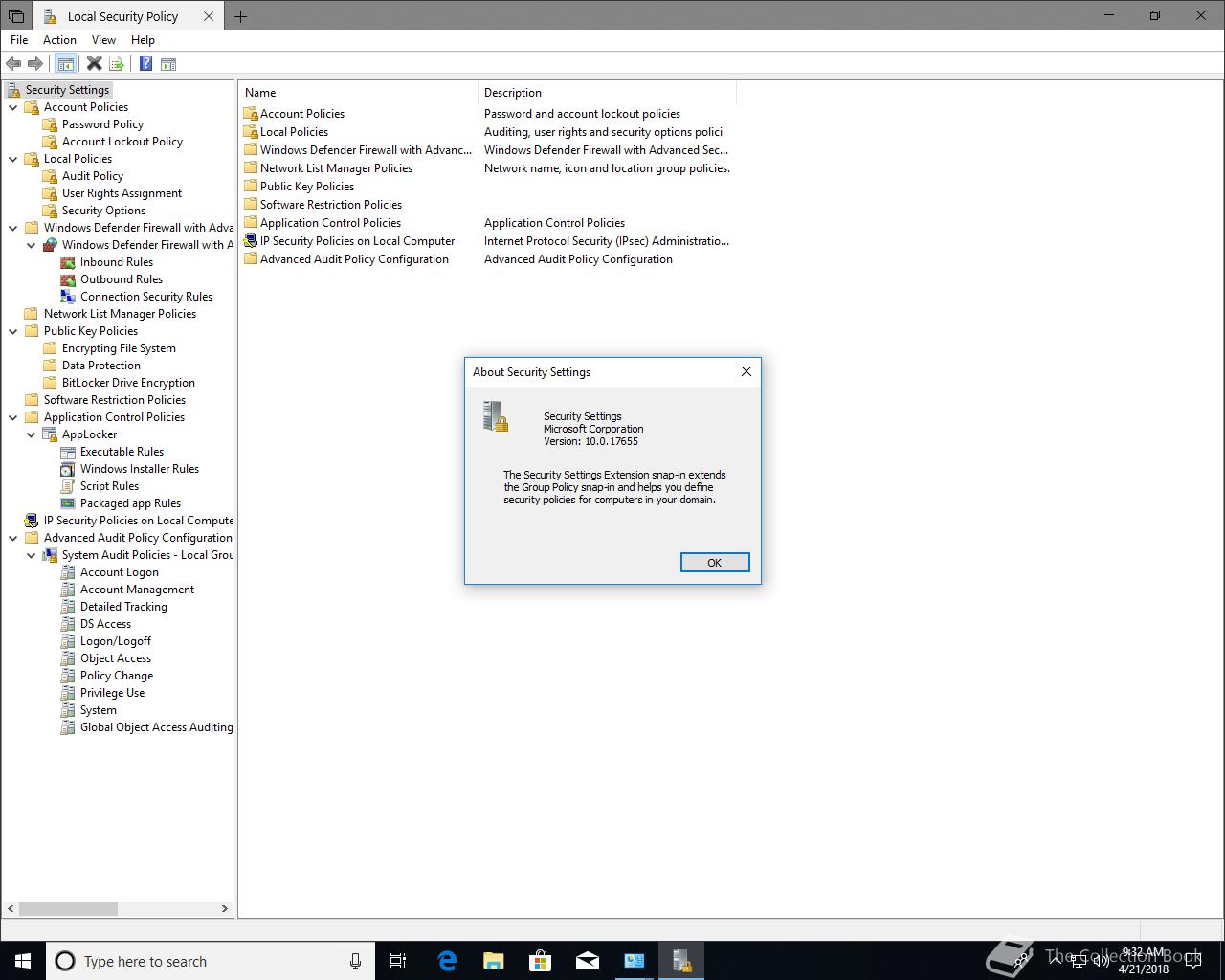Collapse the nested Windows Defender Firewall child node
The height and width of the screenshot is (980, 1225).
32,245
